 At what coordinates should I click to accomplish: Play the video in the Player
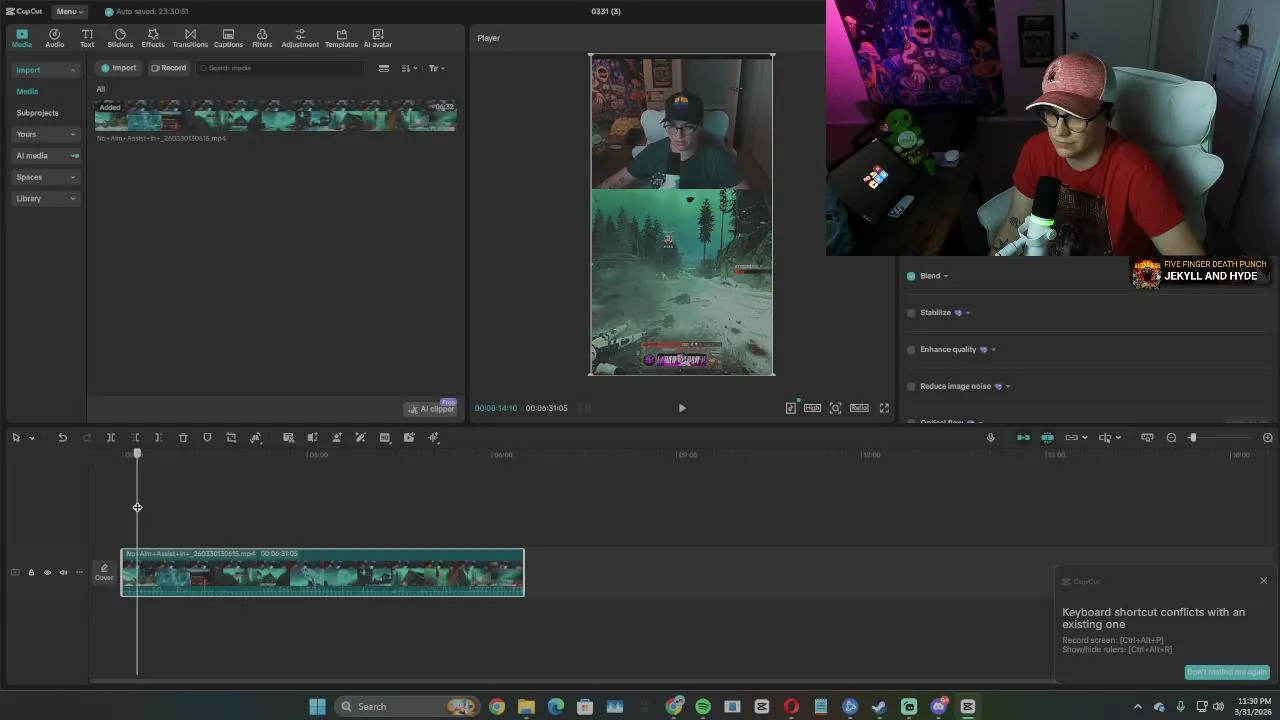coord(682,408)
